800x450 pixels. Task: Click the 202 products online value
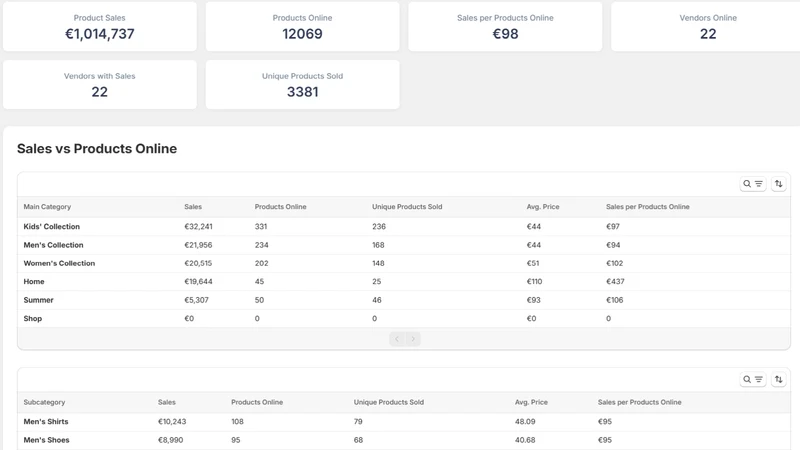pos(261,263)
